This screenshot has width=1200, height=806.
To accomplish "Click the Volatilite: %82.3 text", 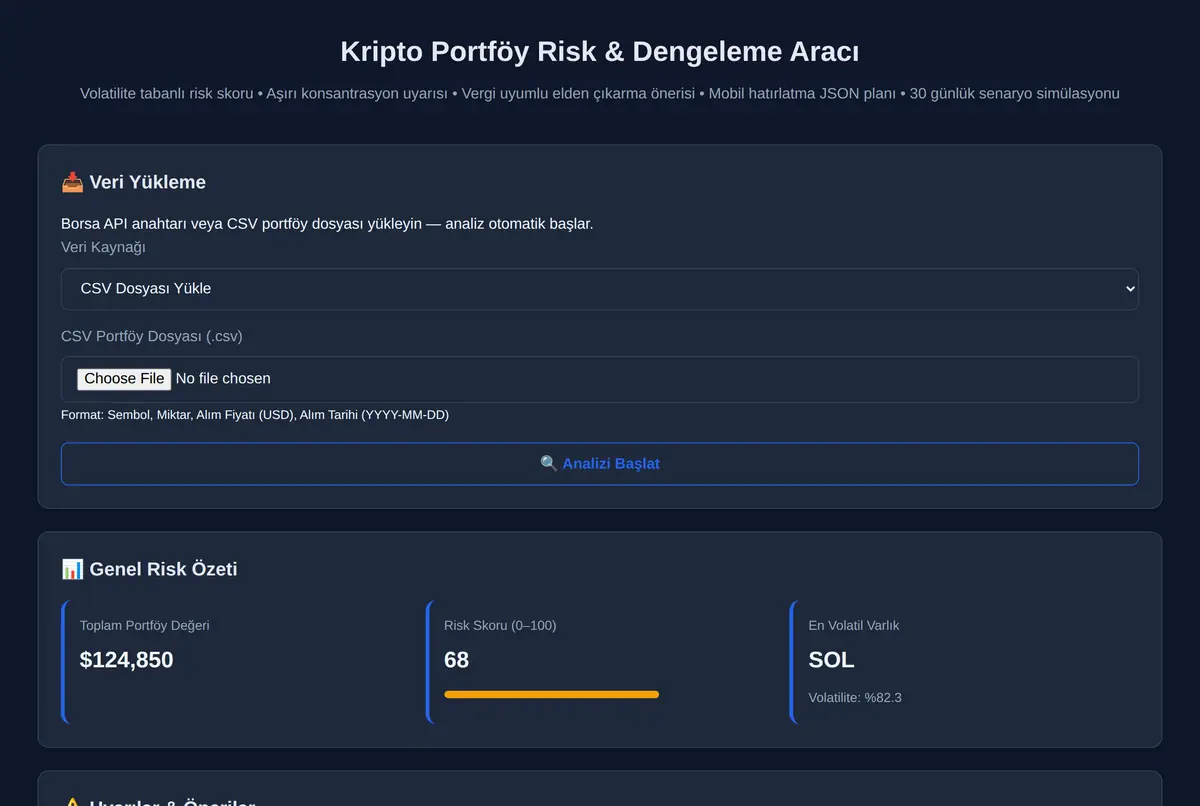I will (x=855, y=697).
